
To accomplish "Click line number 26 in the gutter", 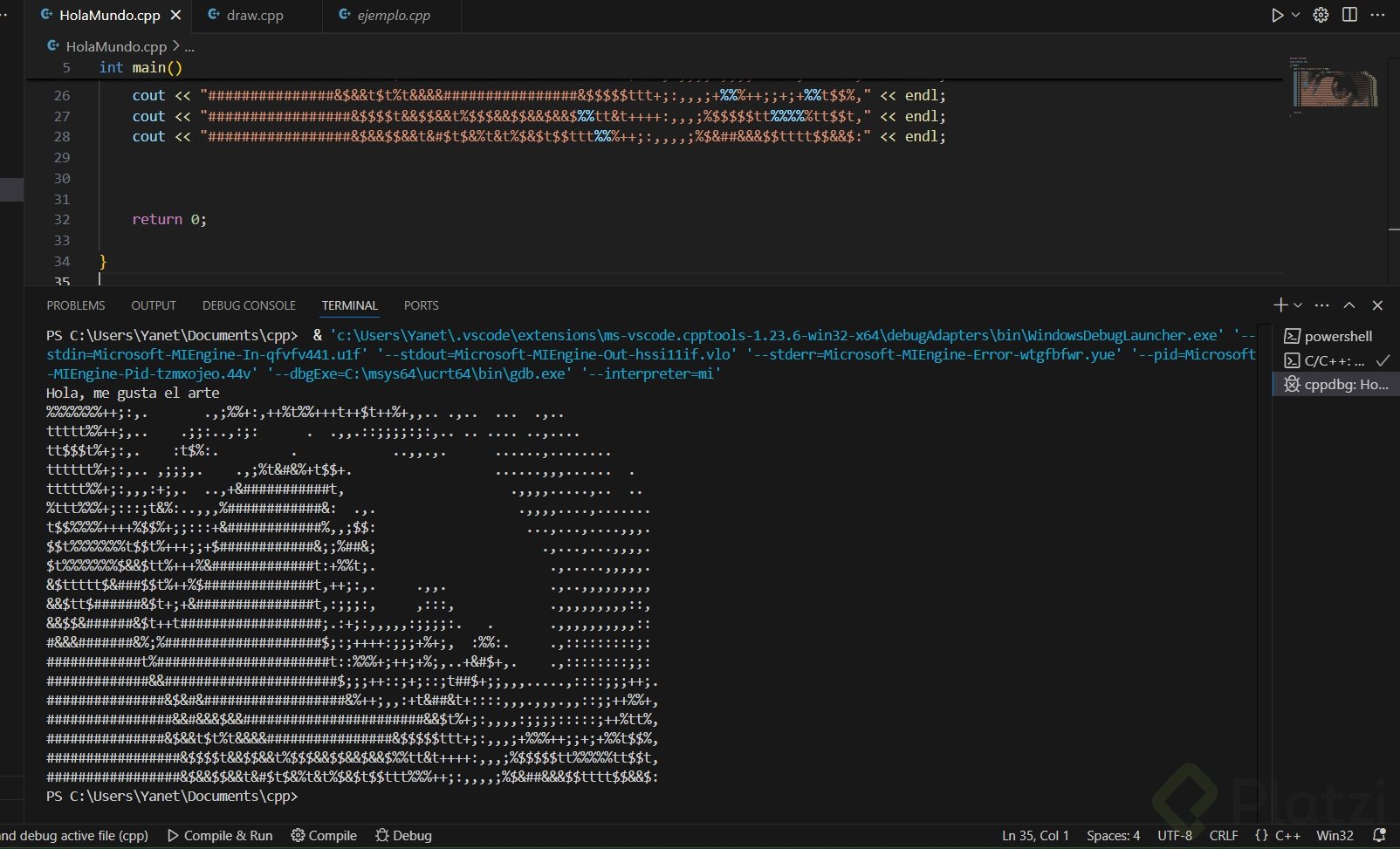I will [x=62, y=95].
